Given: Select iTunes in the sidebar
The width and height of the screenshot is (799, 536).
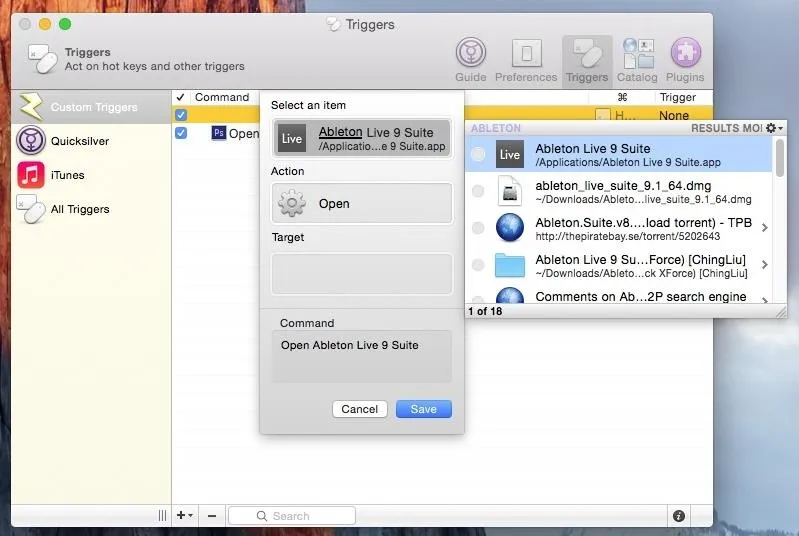Looking at the screenshot, I should (91, 175).
